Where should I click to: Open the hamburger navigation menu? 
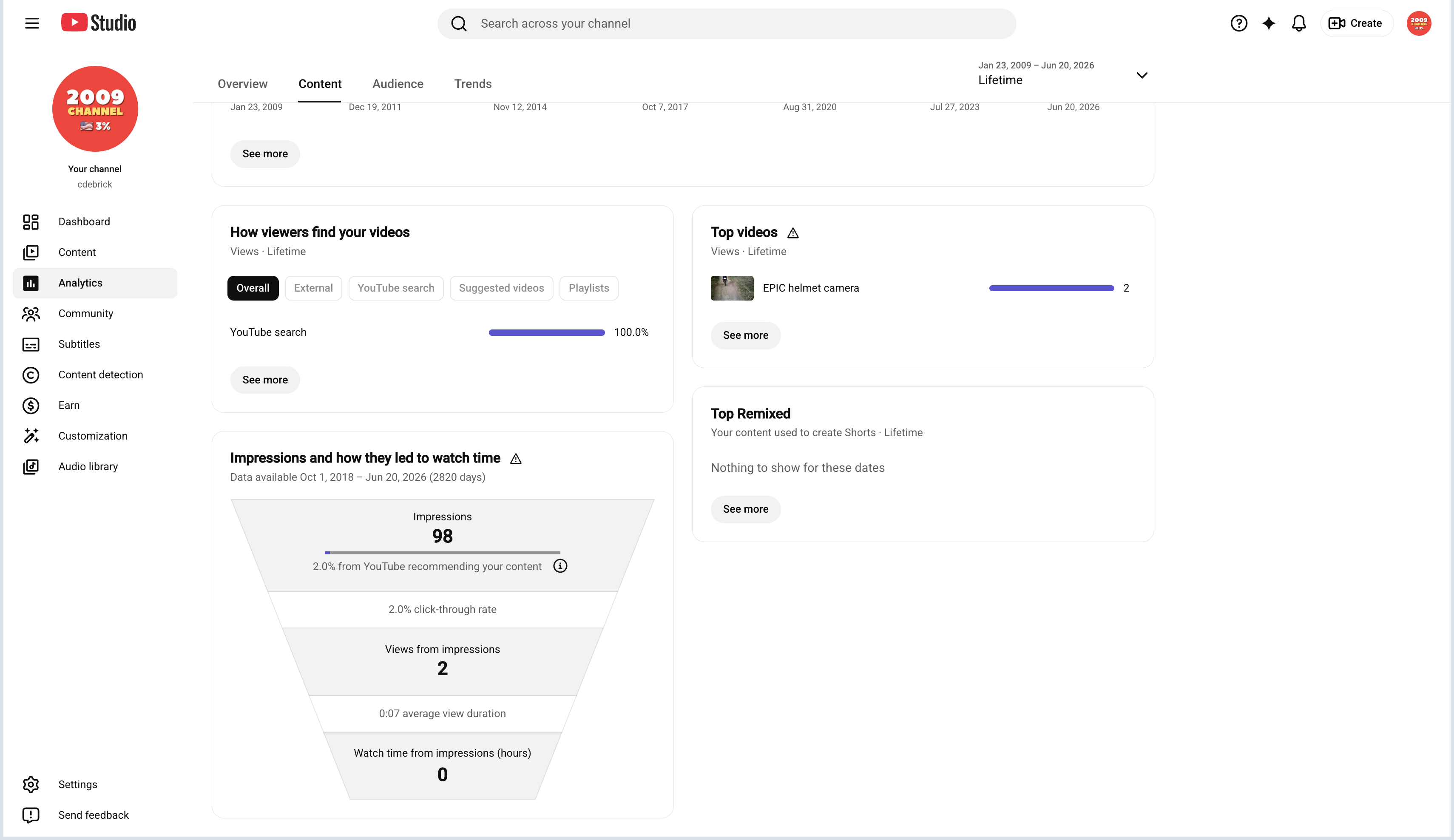point(32,23)
